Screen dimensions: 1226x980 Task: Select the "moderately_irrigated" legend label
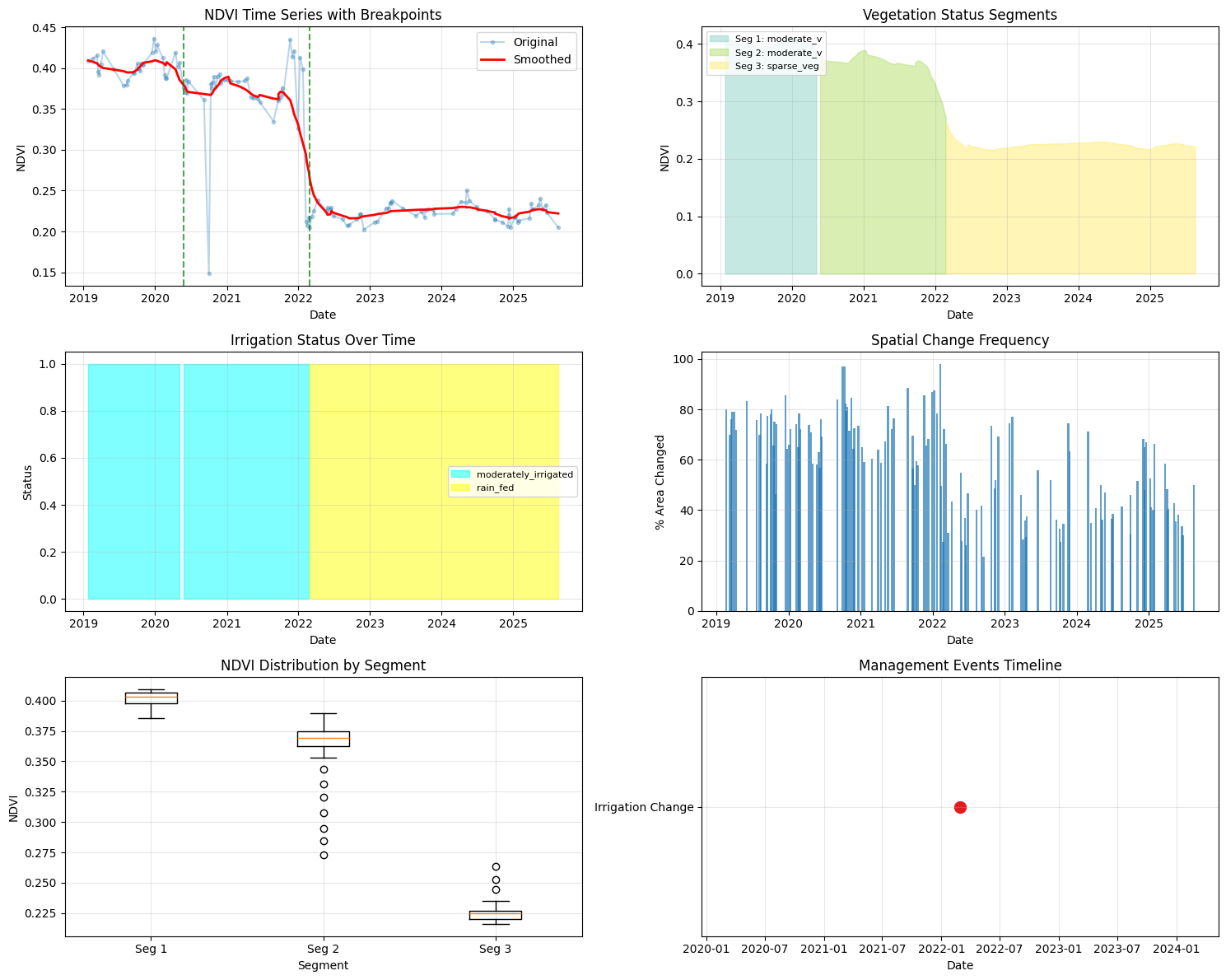pyautogui.click(x=524, y=474)
